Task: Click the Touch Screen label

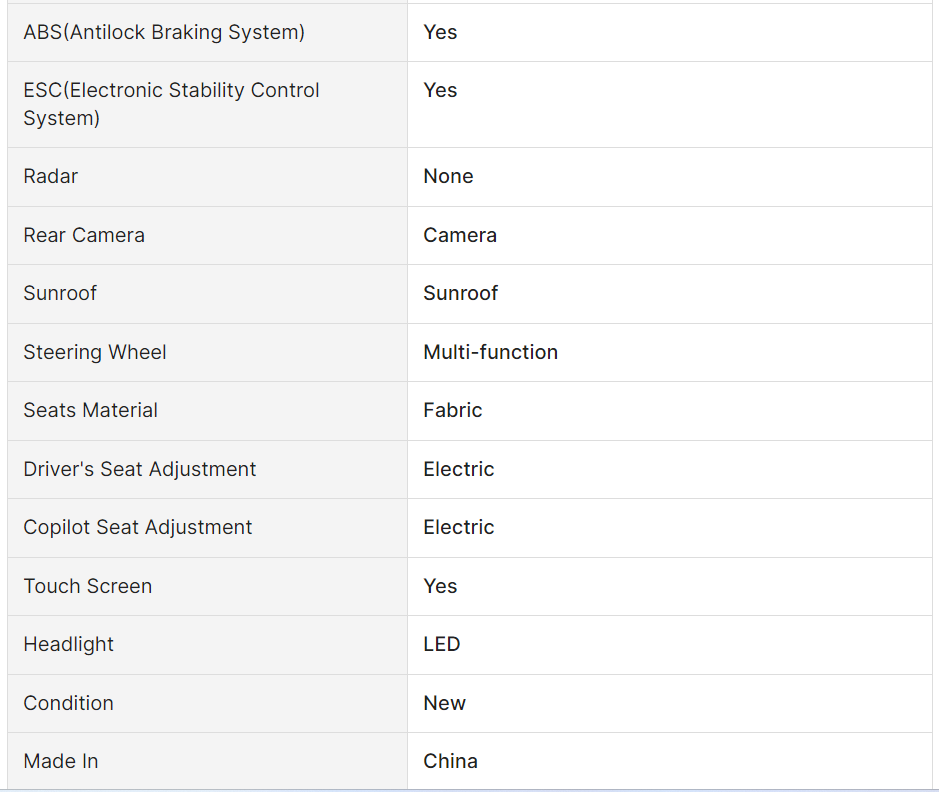Action: click(88, 586)
